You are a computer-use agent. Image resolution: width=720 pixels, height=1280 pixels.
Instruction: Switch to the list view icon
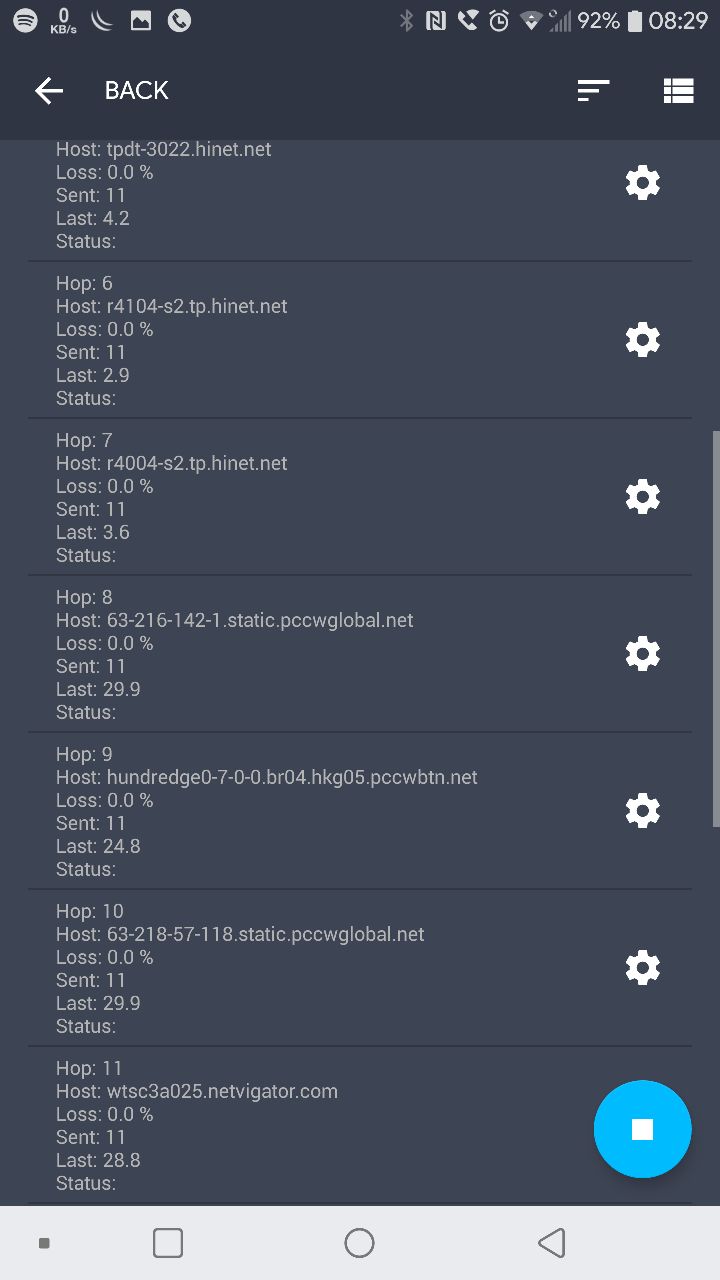[678, 91]
